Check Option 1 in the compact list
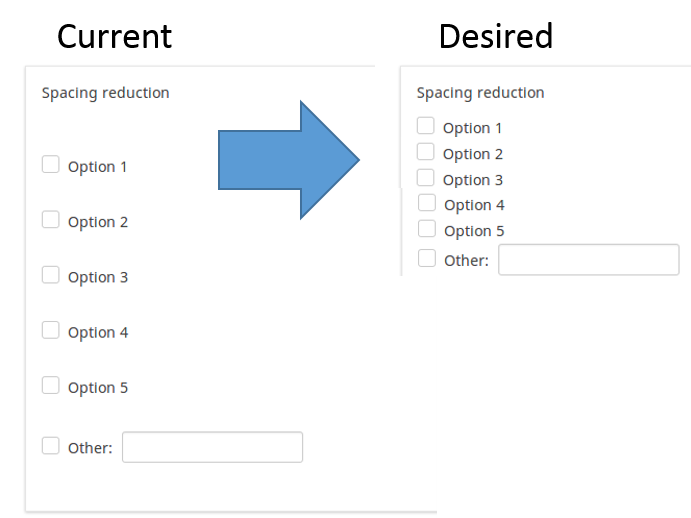This screenshot has height=518, width=691. pos(426,126)
